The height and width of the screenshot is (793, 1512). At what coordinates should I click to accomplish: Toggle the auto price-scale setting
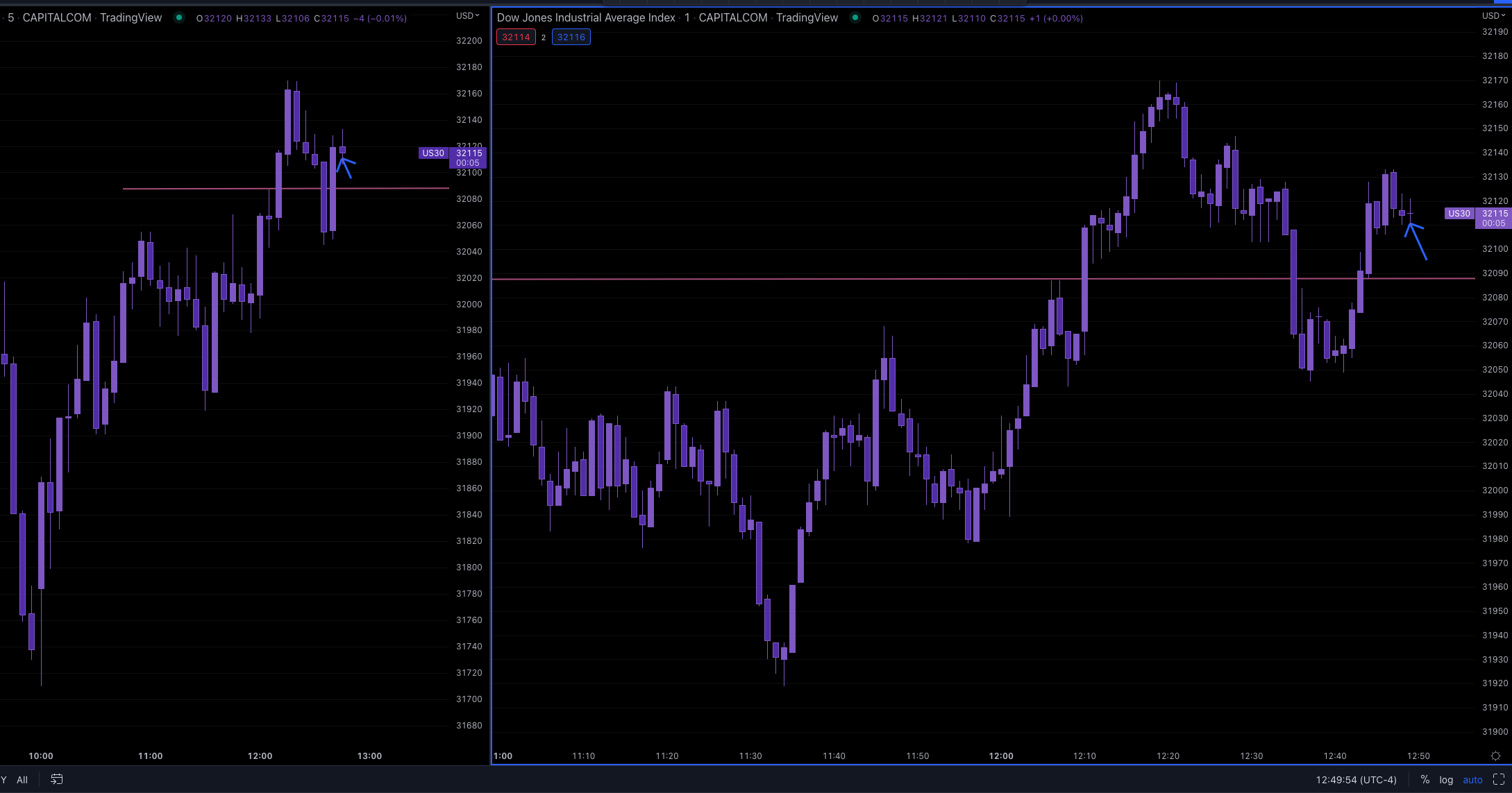[1472, 779]
